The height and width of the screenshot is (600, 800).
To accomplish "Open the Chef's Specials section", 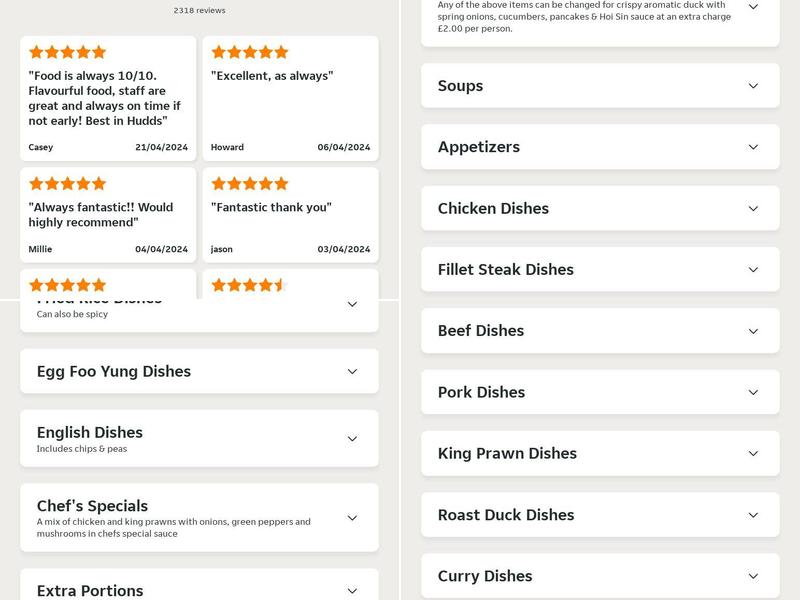I will [199, 518].
